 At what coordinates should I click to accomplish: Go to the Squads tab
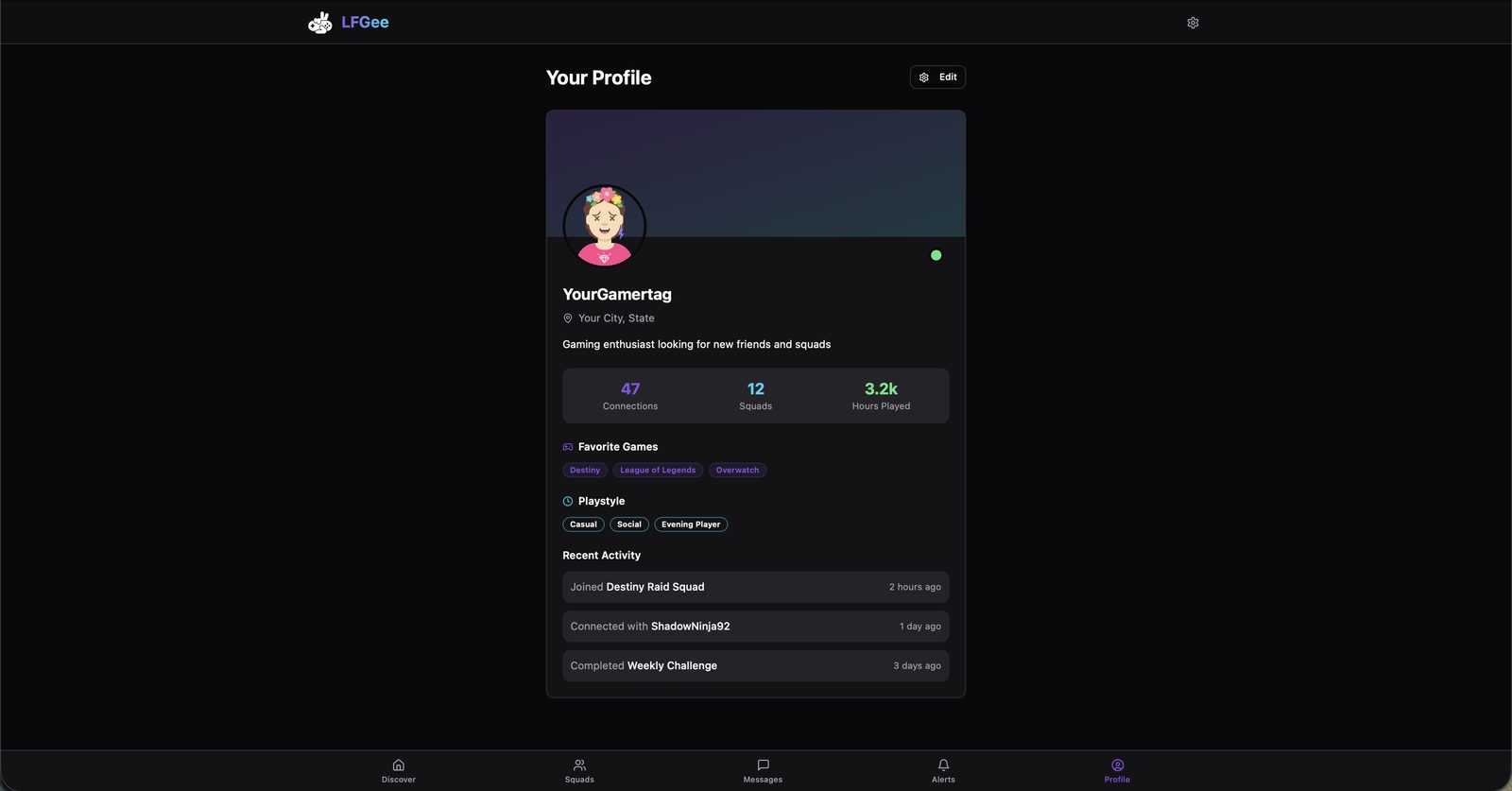tap(579, 771)
